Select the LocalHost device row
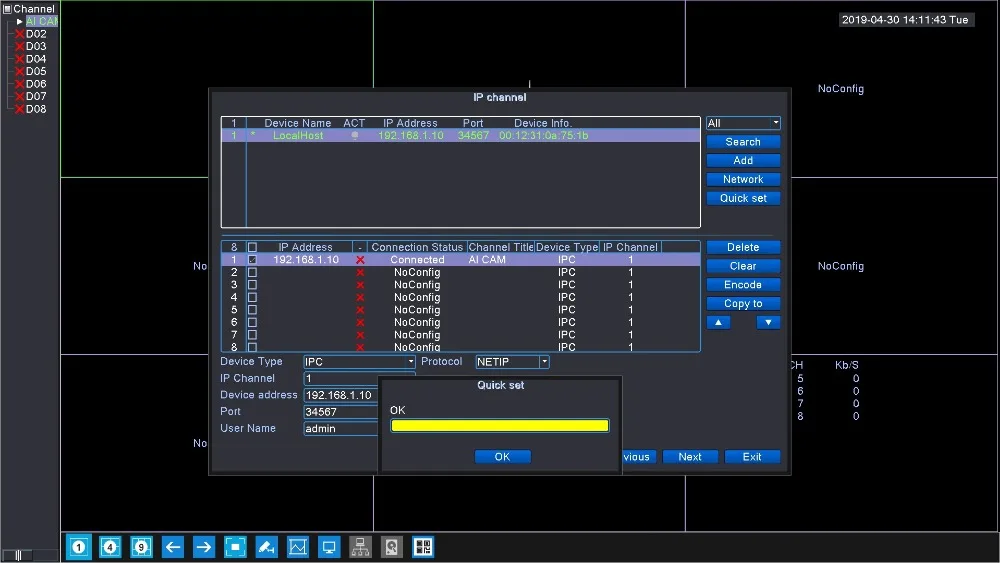The width and height of the screenshot is (1000, 563). (x=460, y=136)
